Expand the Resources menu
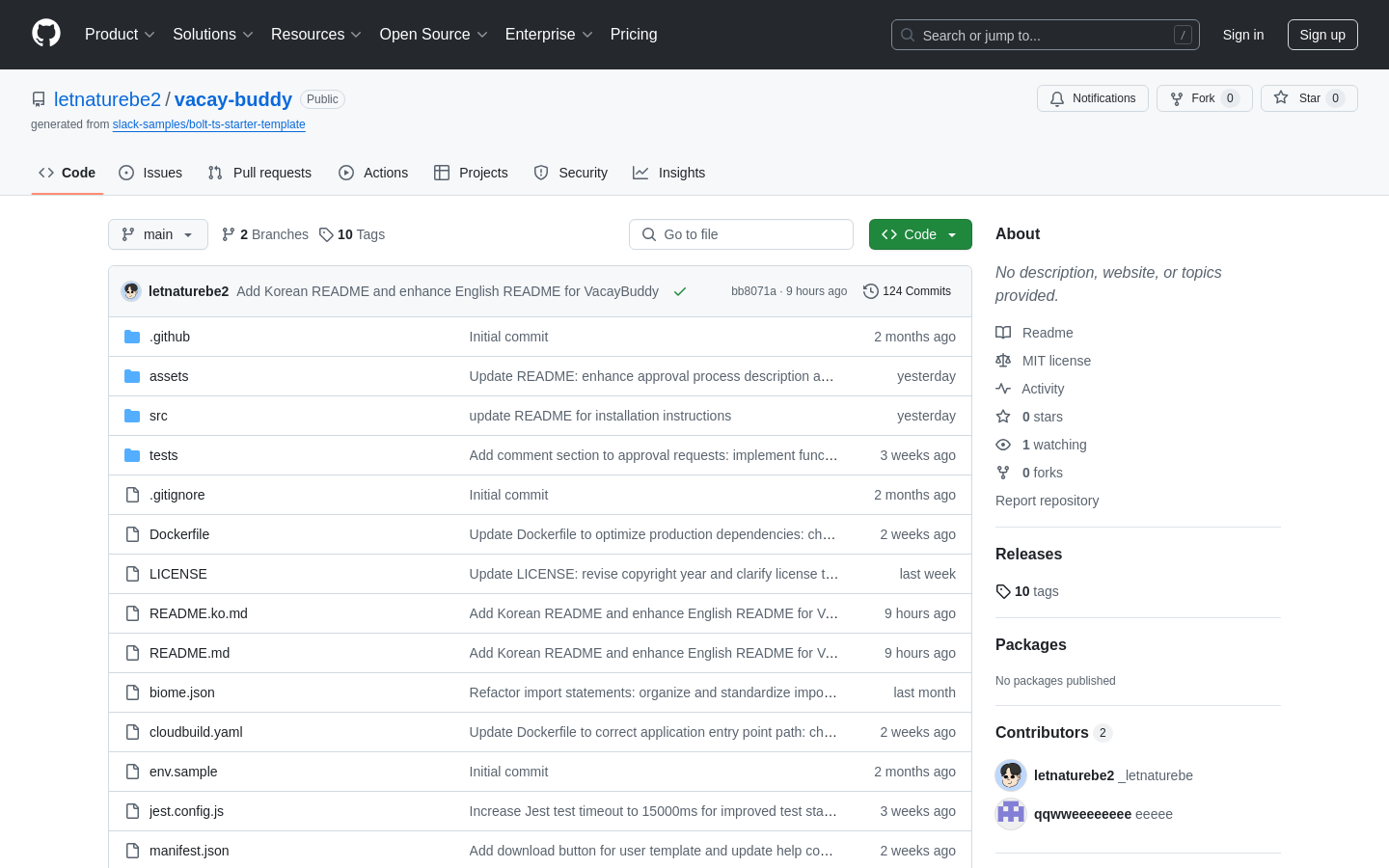Screen dimensions: 1389x868 tap(316, 34)
